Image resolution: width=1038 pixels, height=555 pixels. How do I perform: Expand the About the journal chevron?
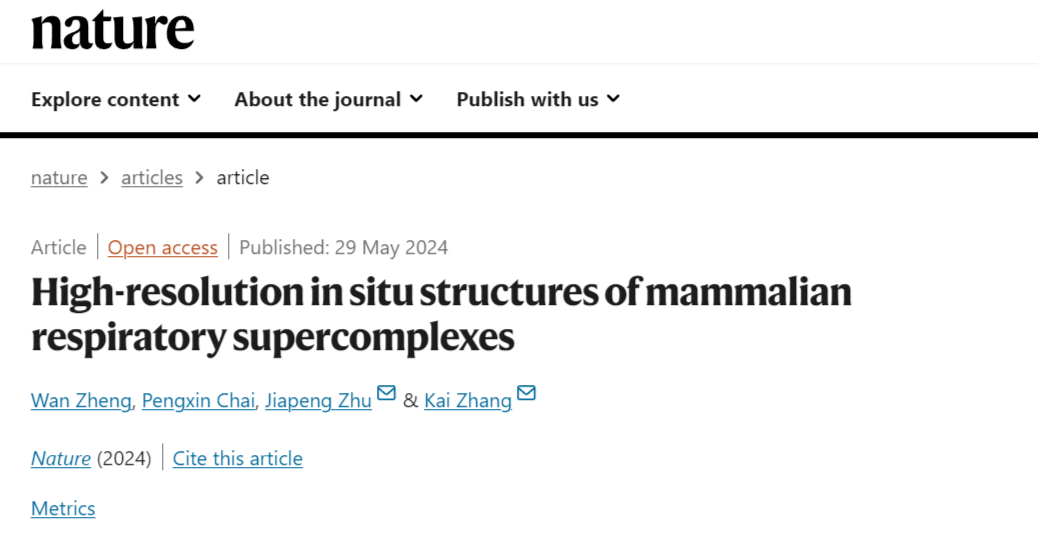click(x=416, y=99)
